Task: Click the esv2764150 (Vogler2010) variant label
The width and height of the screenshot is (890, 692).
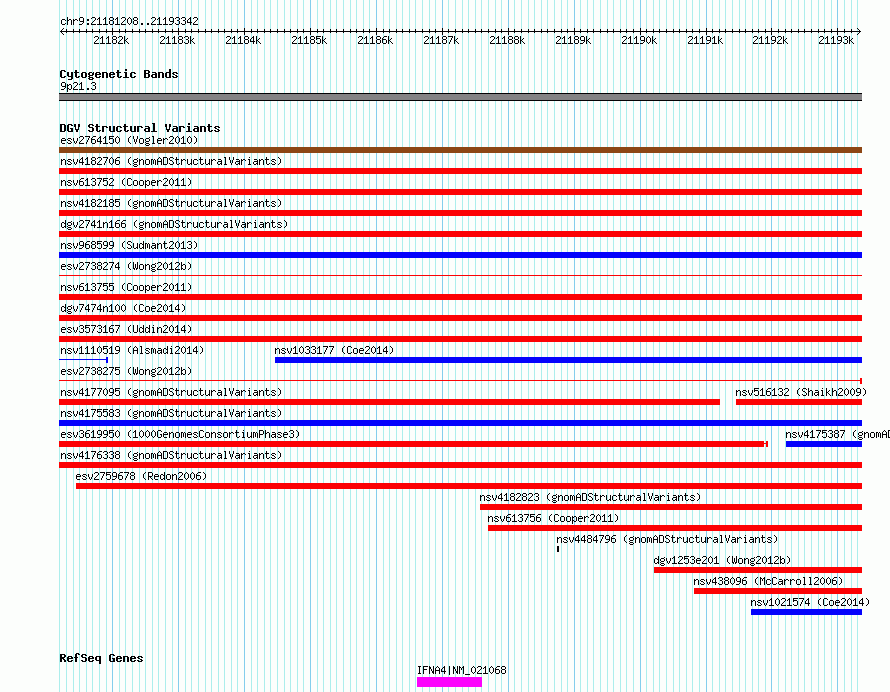Action: point(129,140)
